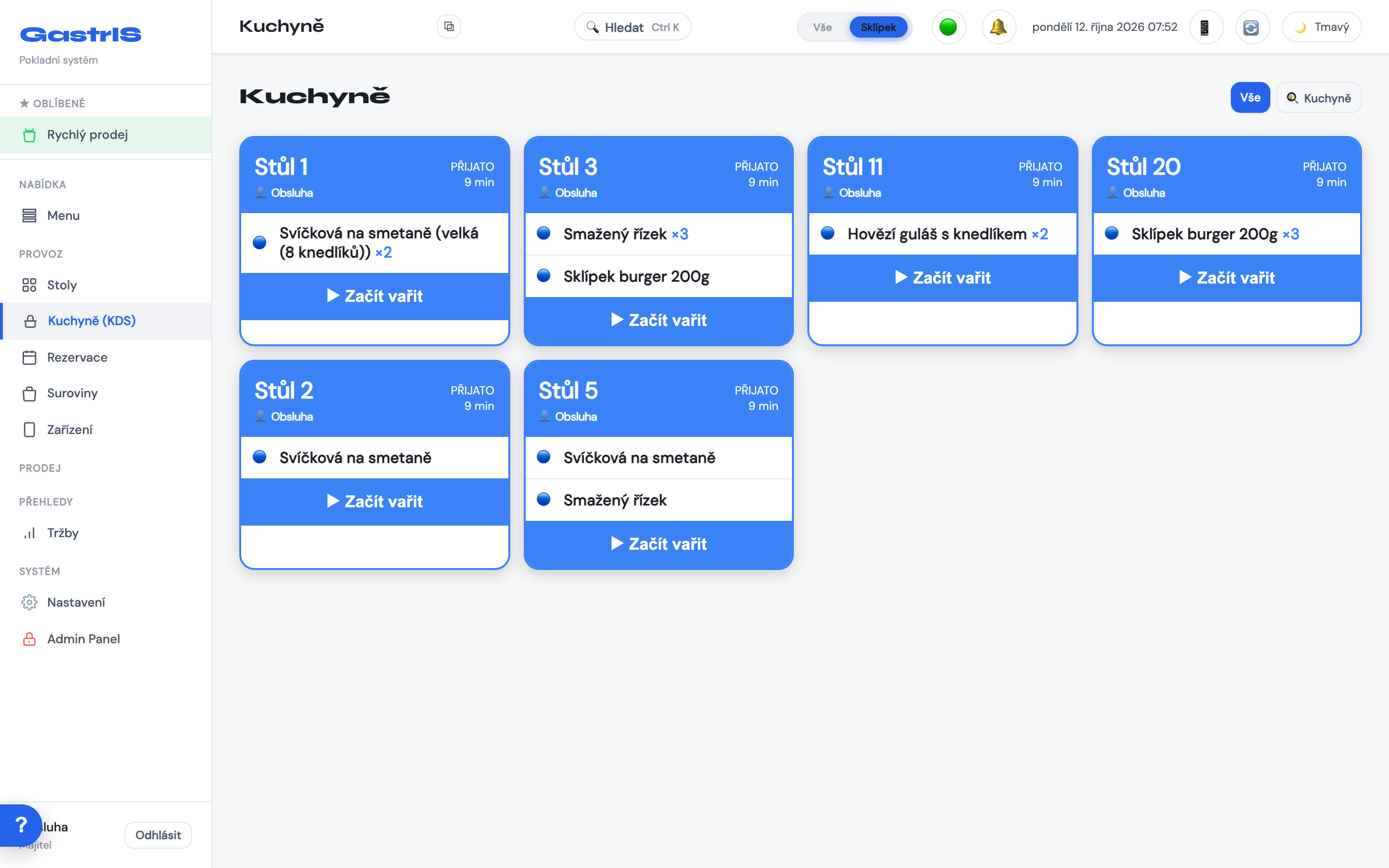Open Kuchyně (KDS) in sidebar
Screen dimensions: 1389x868
(107, 321)
